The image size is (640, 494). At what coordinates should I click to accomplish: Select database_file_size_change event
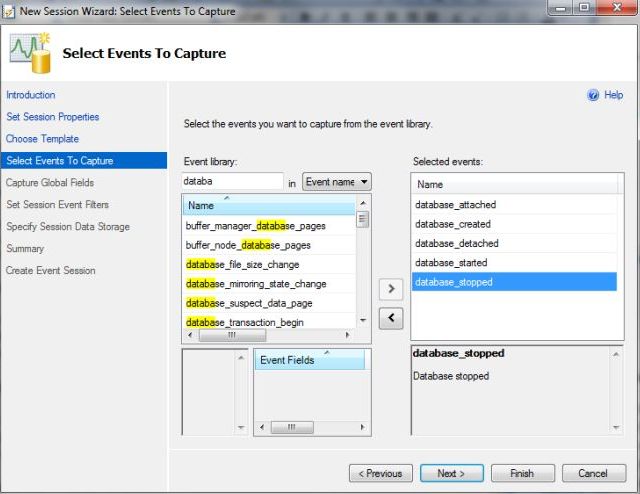(x=269, y=265)
